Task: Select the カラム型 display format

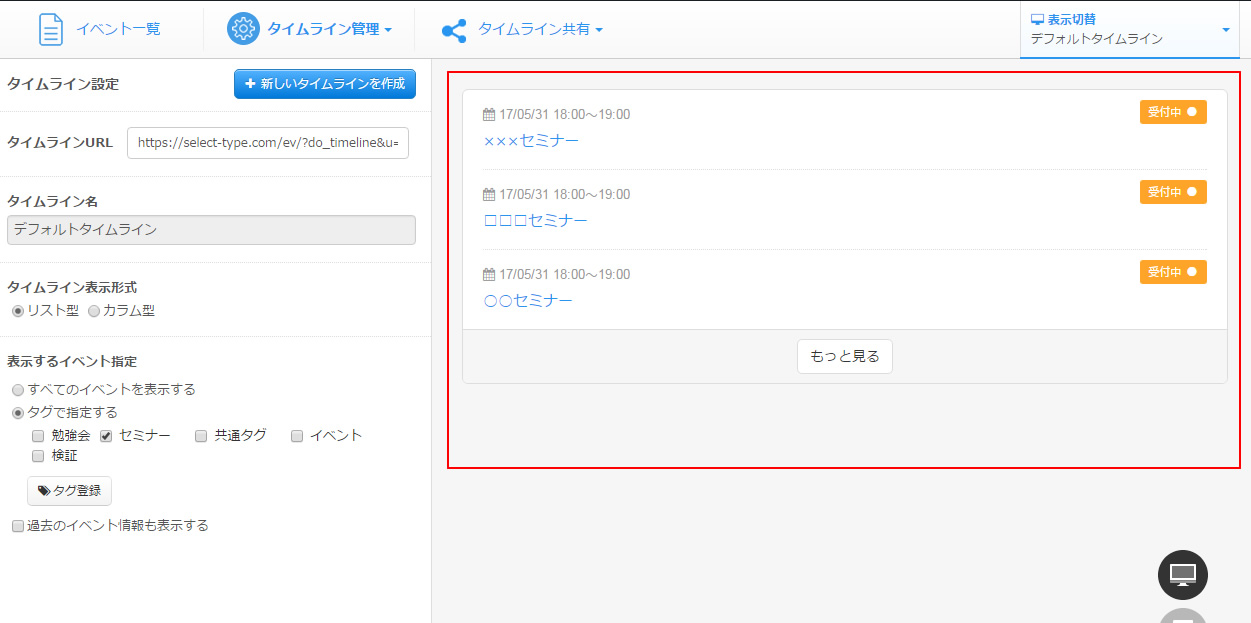Action: 94,311
